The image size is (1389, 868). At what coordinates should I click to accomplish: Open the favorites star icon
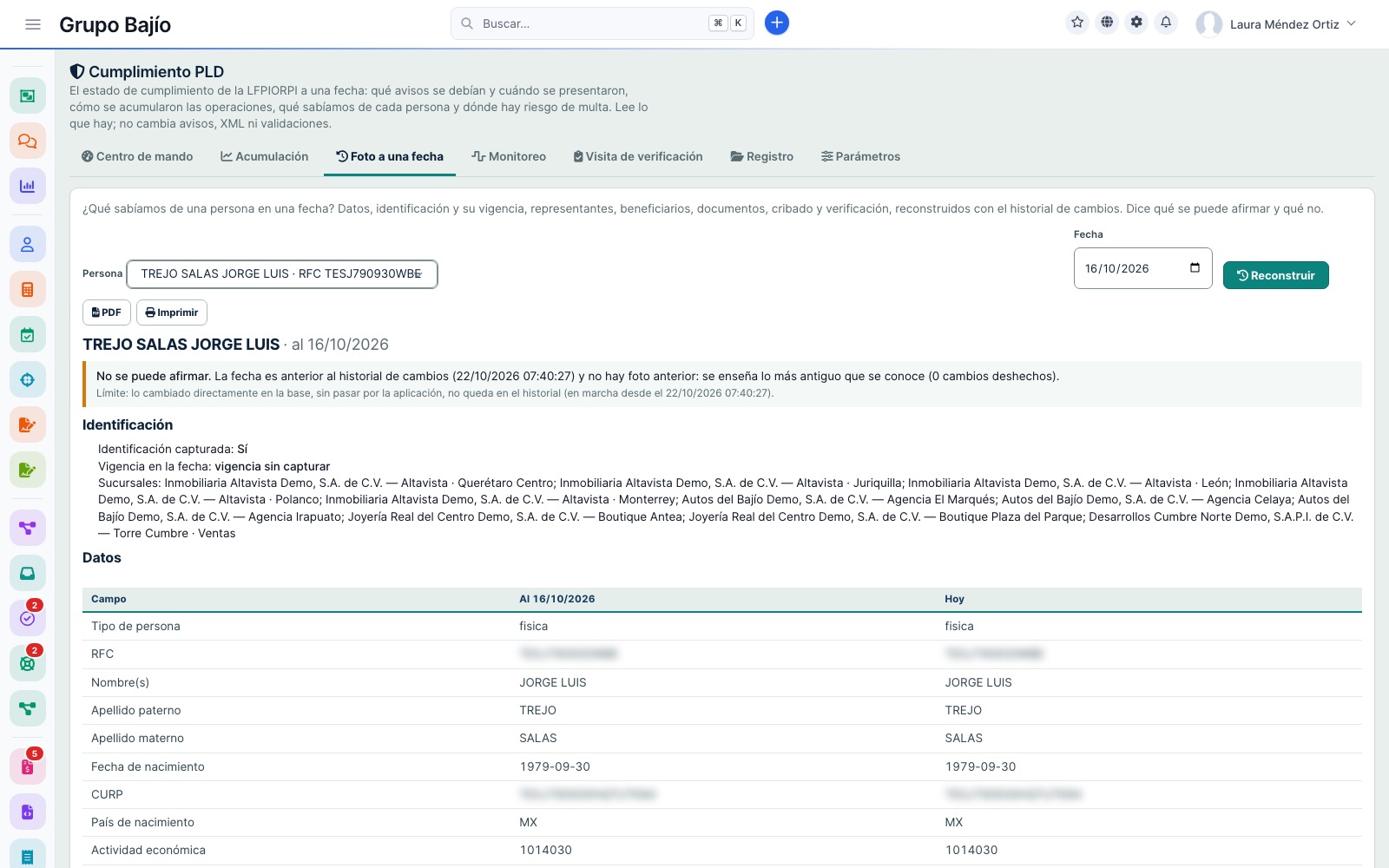1077,23
